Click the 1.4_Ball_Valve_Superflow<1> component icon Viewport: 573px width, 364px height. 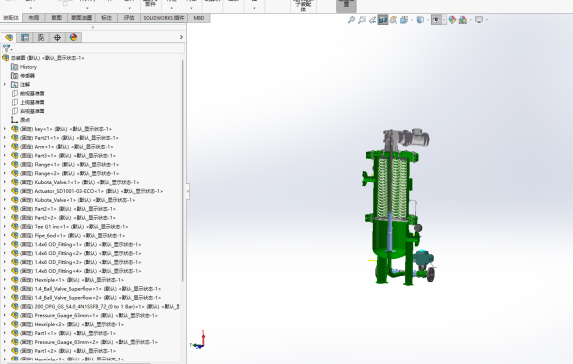(15, 289)
